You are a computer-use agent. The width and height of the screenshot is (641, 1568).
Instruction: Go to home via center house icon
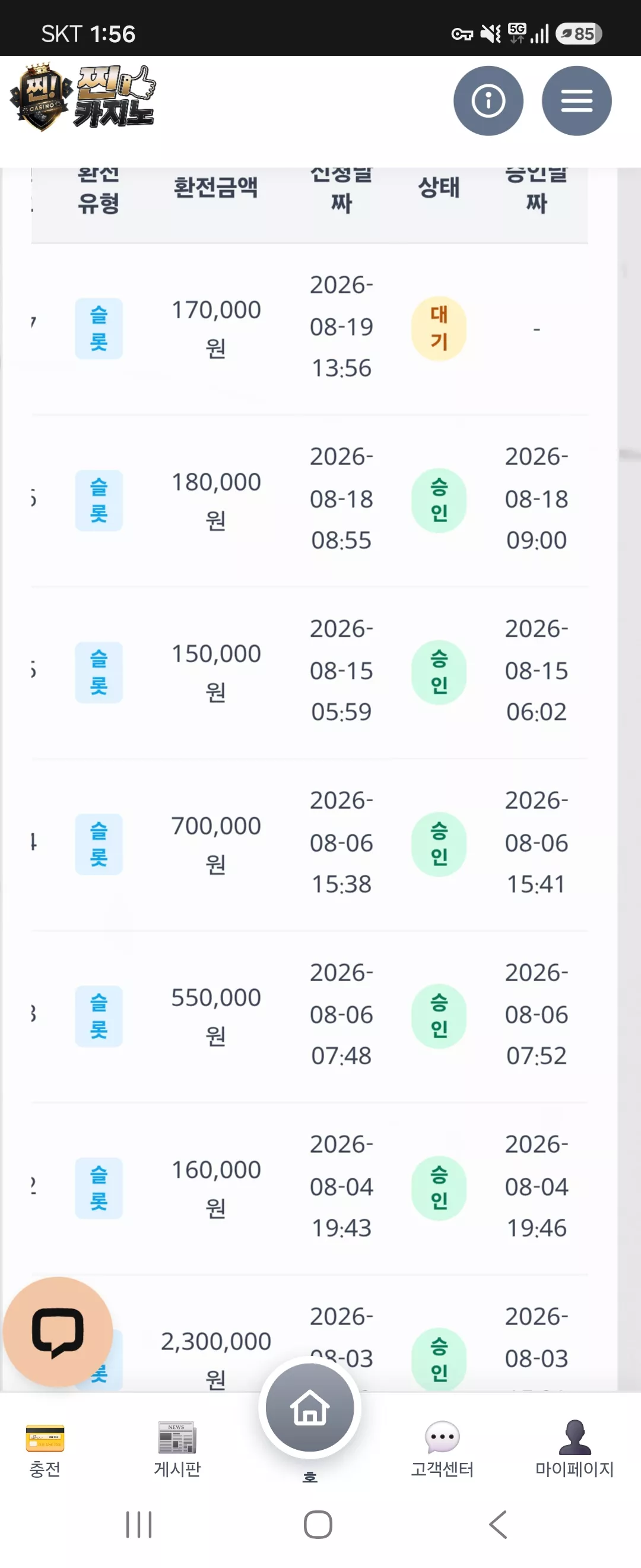pos(310,1407)
